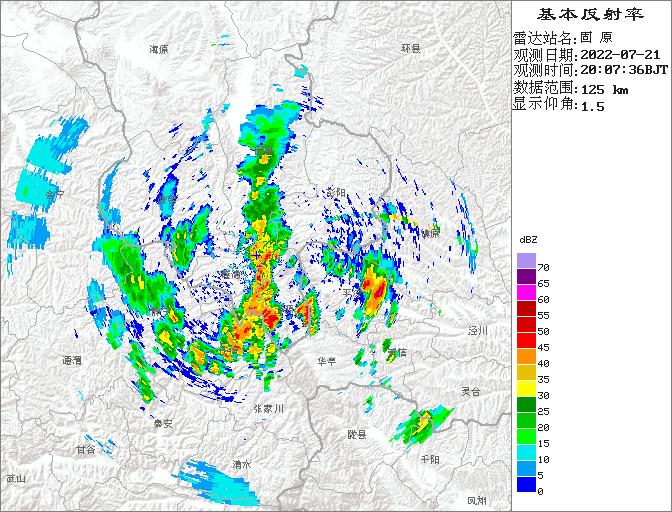Click the 陇县 map label
The width and height of the screenshot is (672, 512).
pos(357,435)
